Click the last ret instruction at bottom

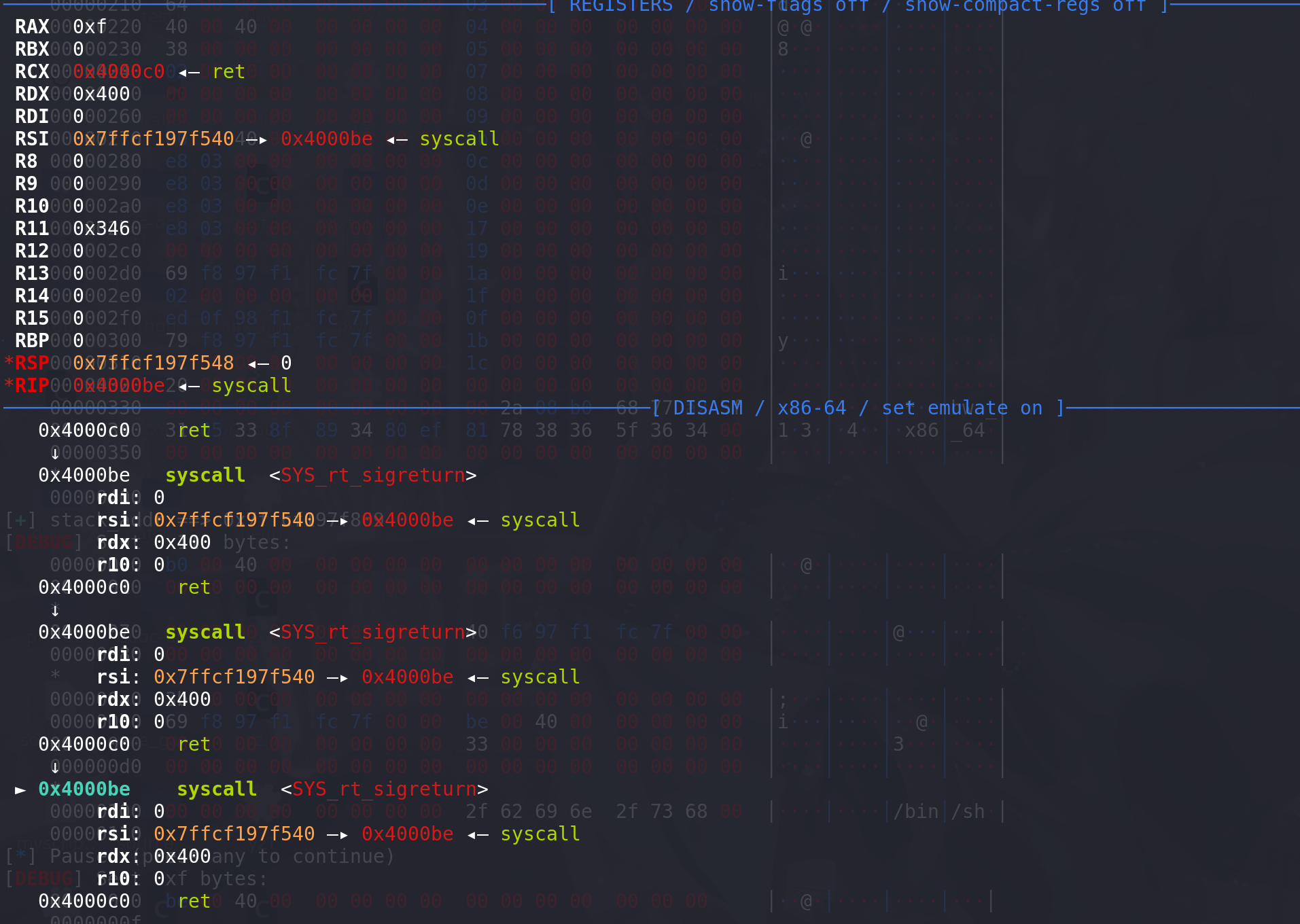[194, 901]
